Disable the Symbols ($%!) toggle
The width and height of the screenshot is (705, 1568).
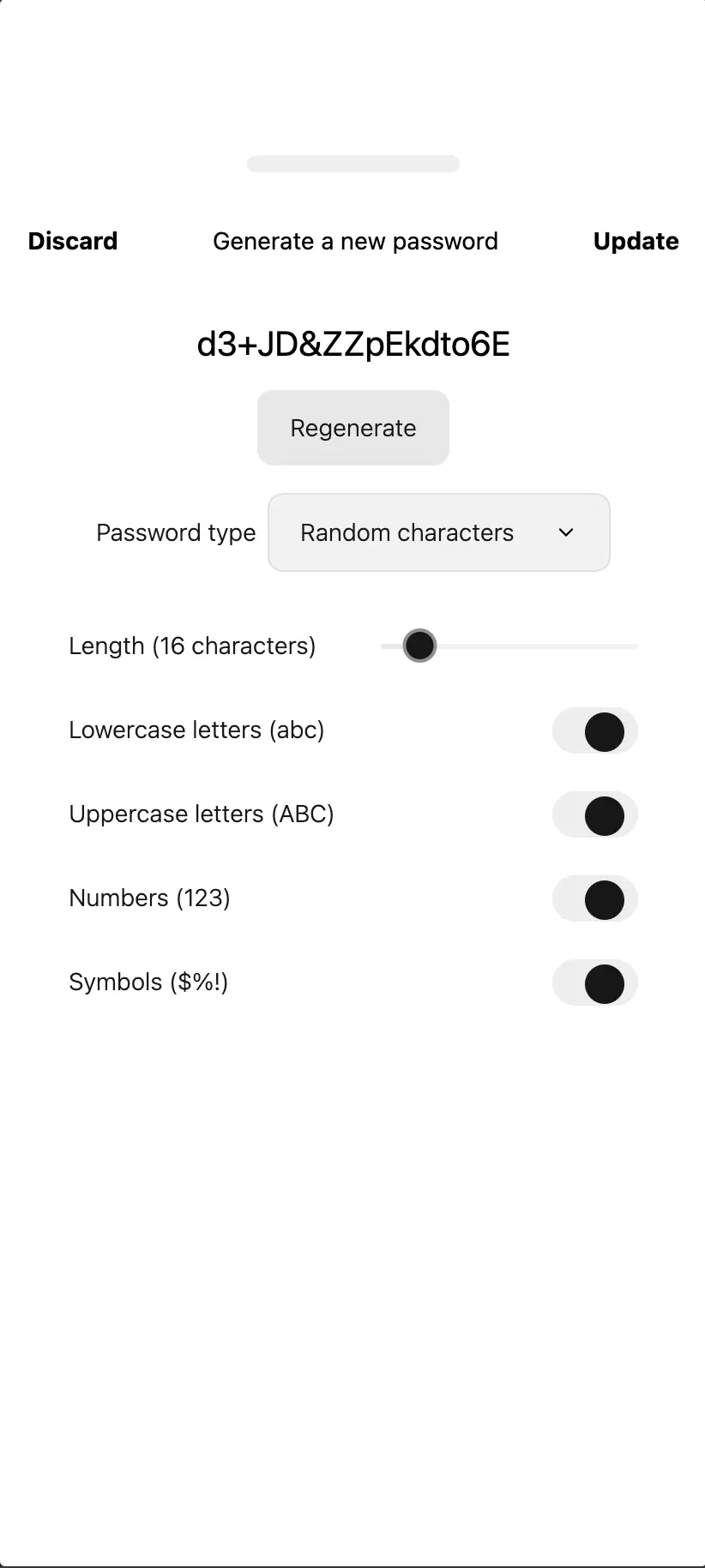click(595, 983)
